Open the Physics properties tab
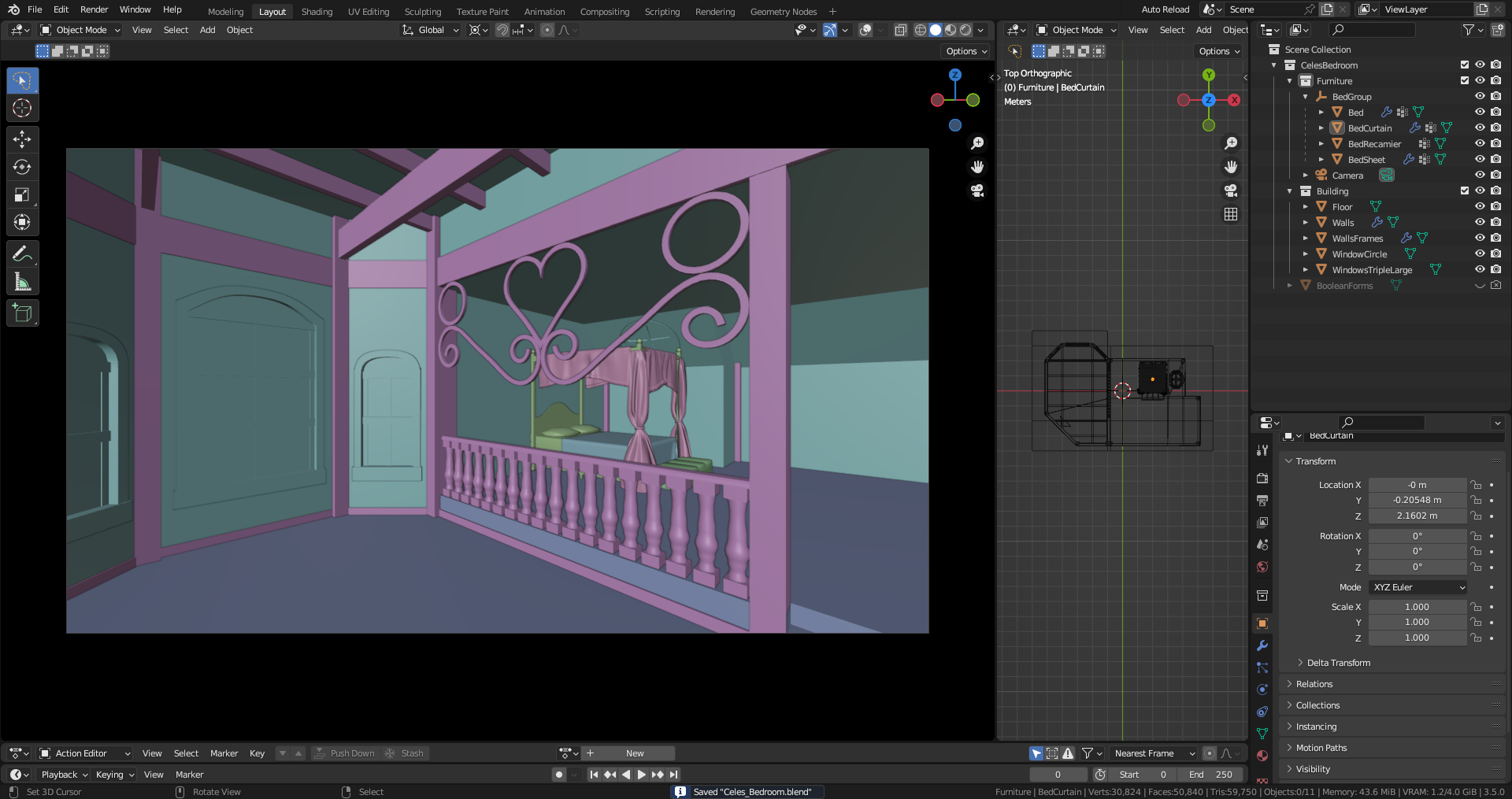 click(1262, 690)
